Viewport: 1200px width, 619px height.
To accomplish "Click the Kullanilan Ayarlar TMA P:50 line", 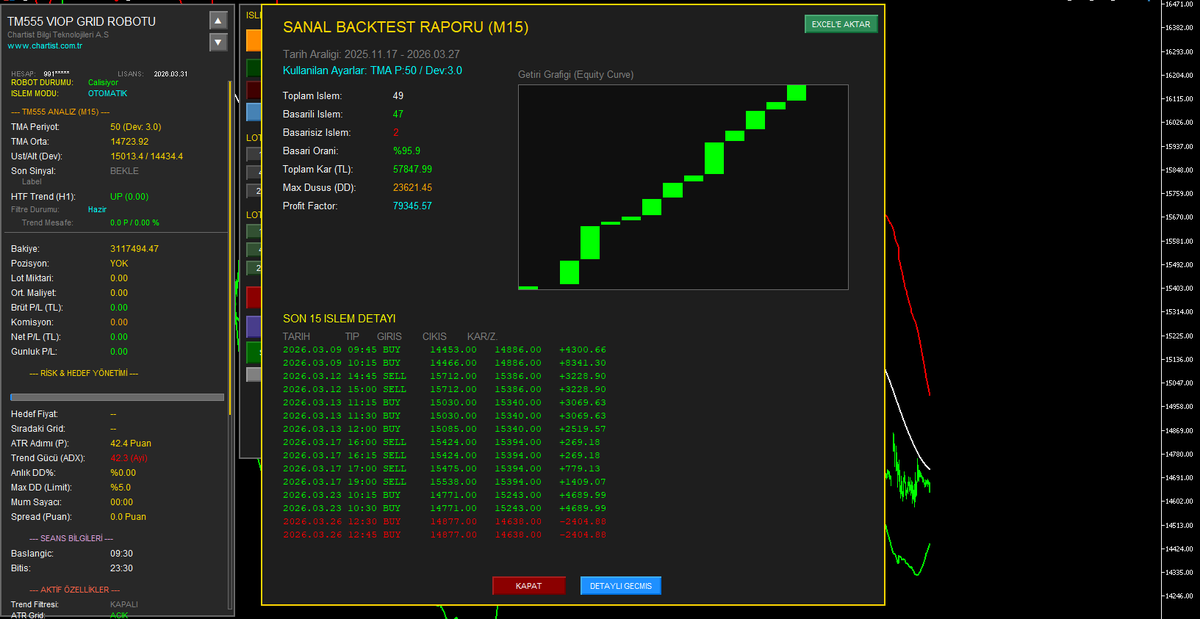I will 372,70.
